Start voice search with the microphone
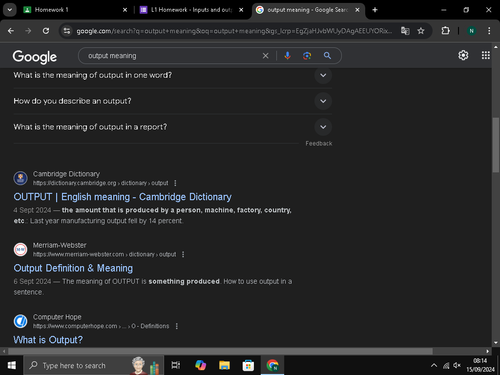 (287, 56)
